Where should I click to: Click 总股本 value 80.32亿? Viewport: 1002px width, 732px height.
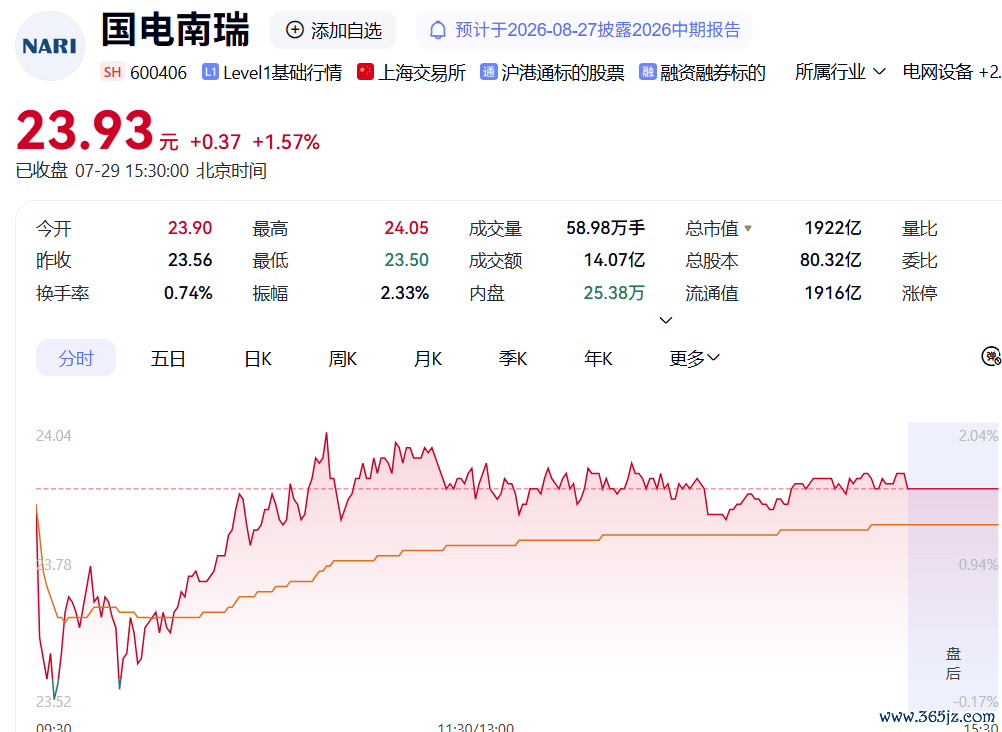[x=830, y=260]
